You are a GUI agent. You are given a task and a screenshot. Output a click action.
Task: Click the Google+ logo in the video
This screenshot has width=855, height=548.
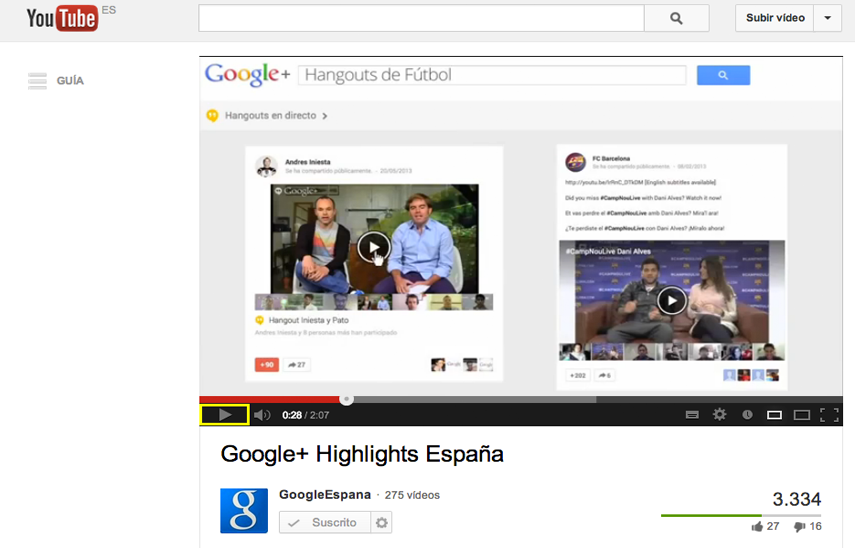click(x=248, y=75)
